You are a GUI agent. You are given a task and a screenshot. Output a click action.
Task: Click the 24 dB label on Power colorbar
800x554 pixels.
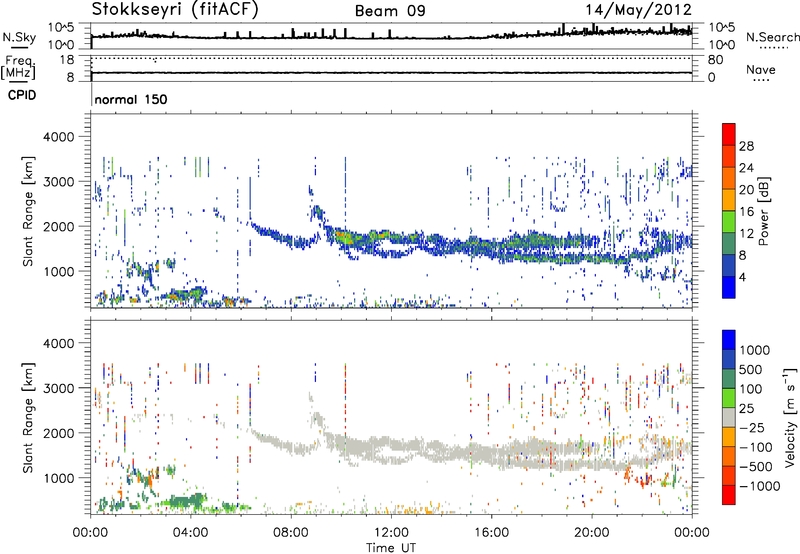point(746,168)
